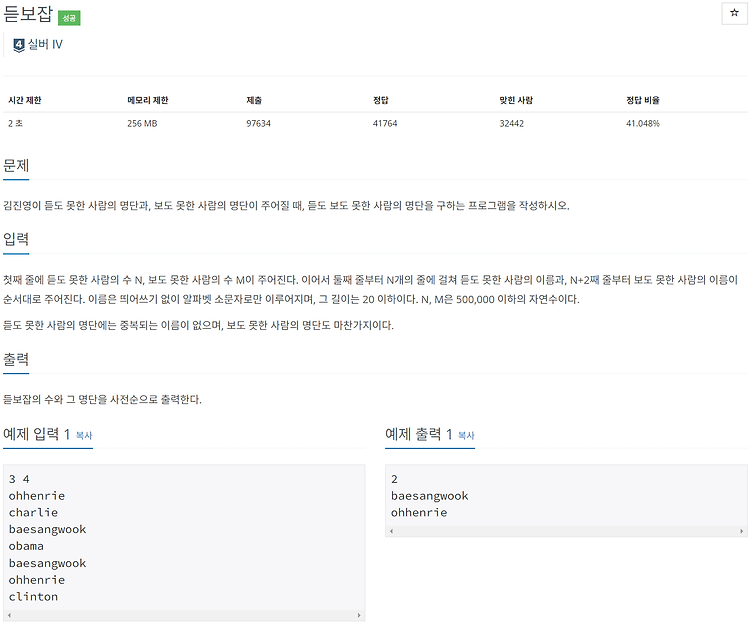The height and width of the screenshot is (625, 750).
Task: Click the green 성공 status label
Action: pyautogui.click(x=69, y=18)
